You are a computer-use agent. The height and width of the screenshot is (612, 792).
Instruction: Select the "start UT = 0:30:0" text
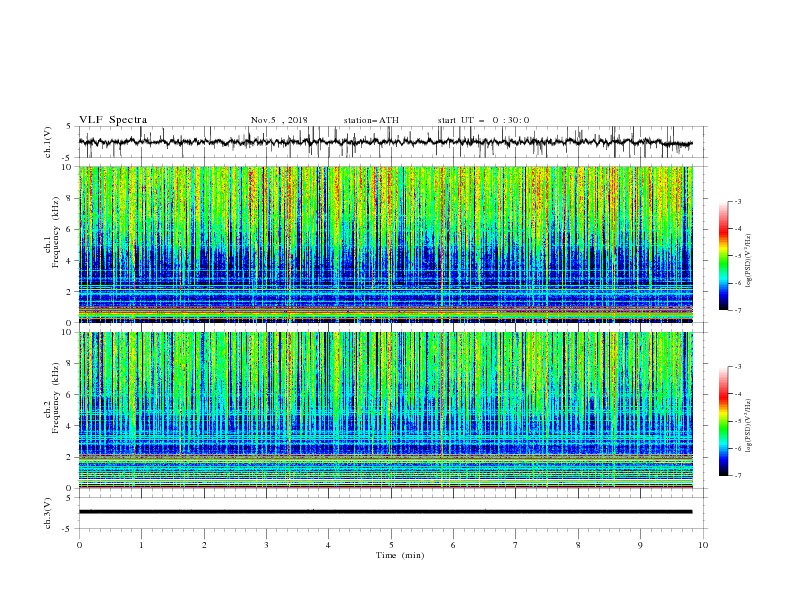coord(483,120)
